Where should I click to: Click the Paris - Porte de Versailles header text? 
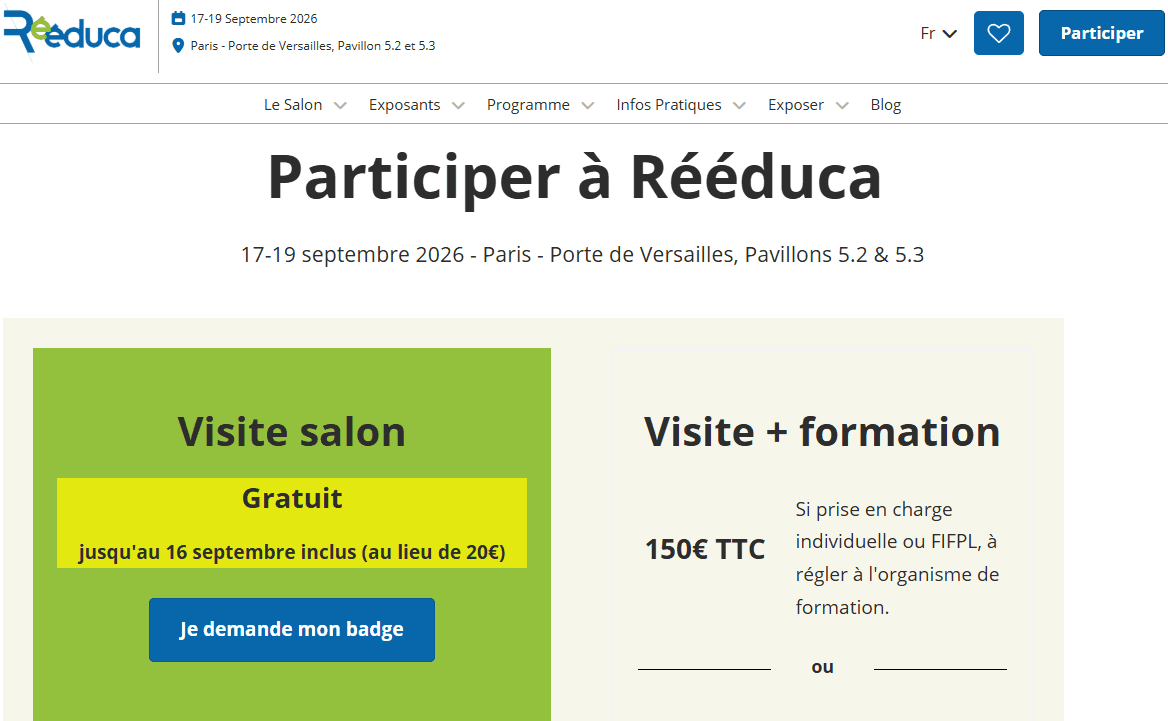313,45
